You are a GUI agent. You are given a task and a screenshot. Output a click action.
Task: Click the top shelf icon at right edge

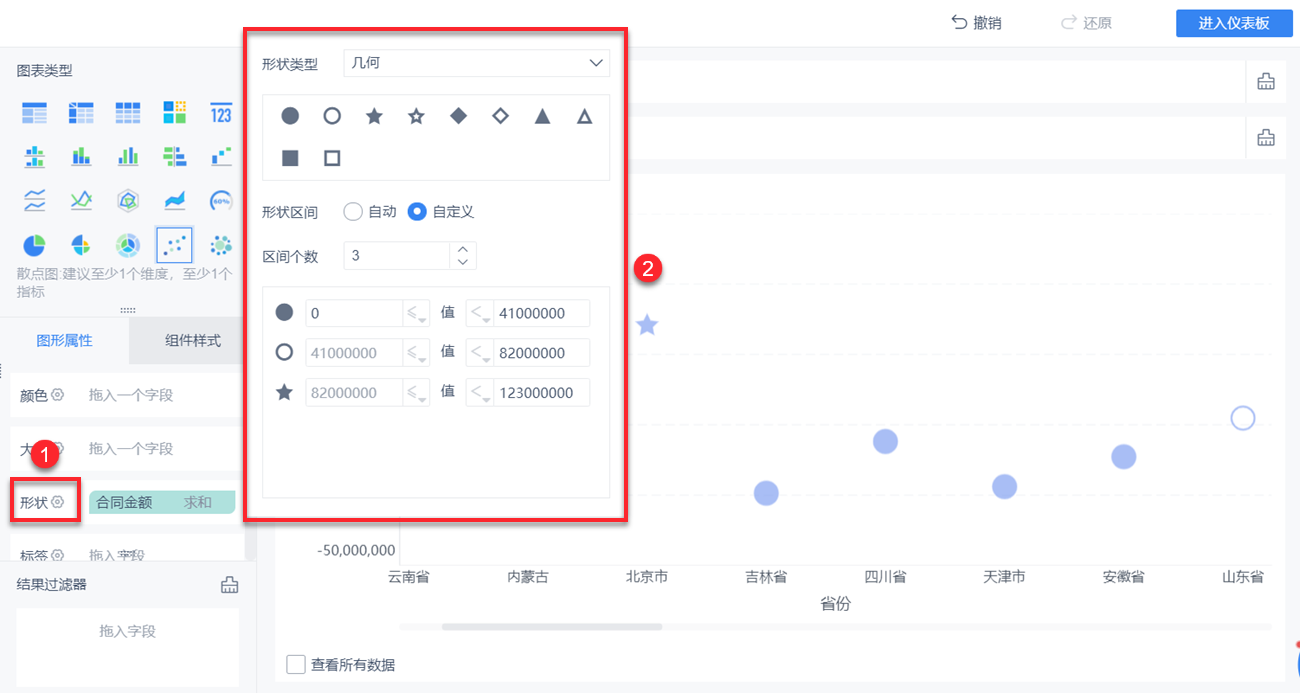coord(1266,82)
